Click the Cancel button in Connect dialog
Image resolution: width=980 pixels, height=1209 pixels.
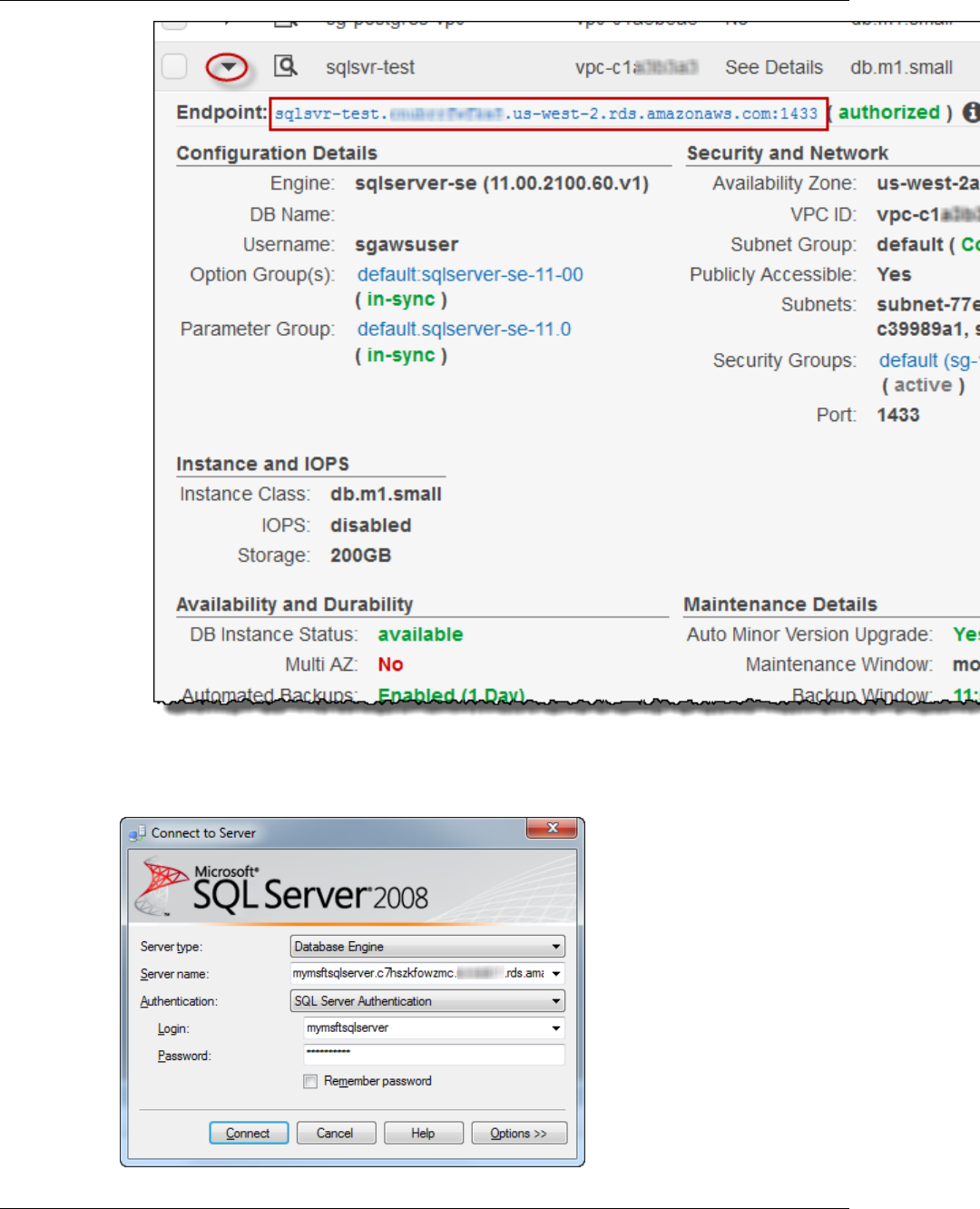tap(336, 1133)
